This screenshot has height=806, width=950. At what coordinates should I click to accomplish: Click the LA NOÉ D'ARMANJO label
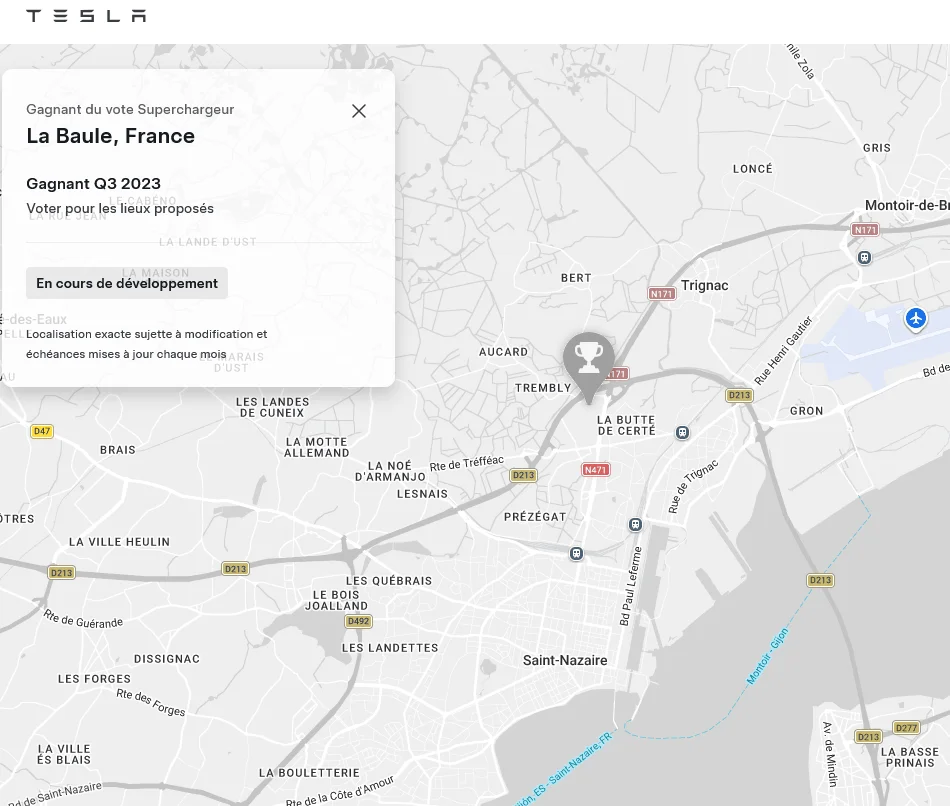(x=390, y=471)
